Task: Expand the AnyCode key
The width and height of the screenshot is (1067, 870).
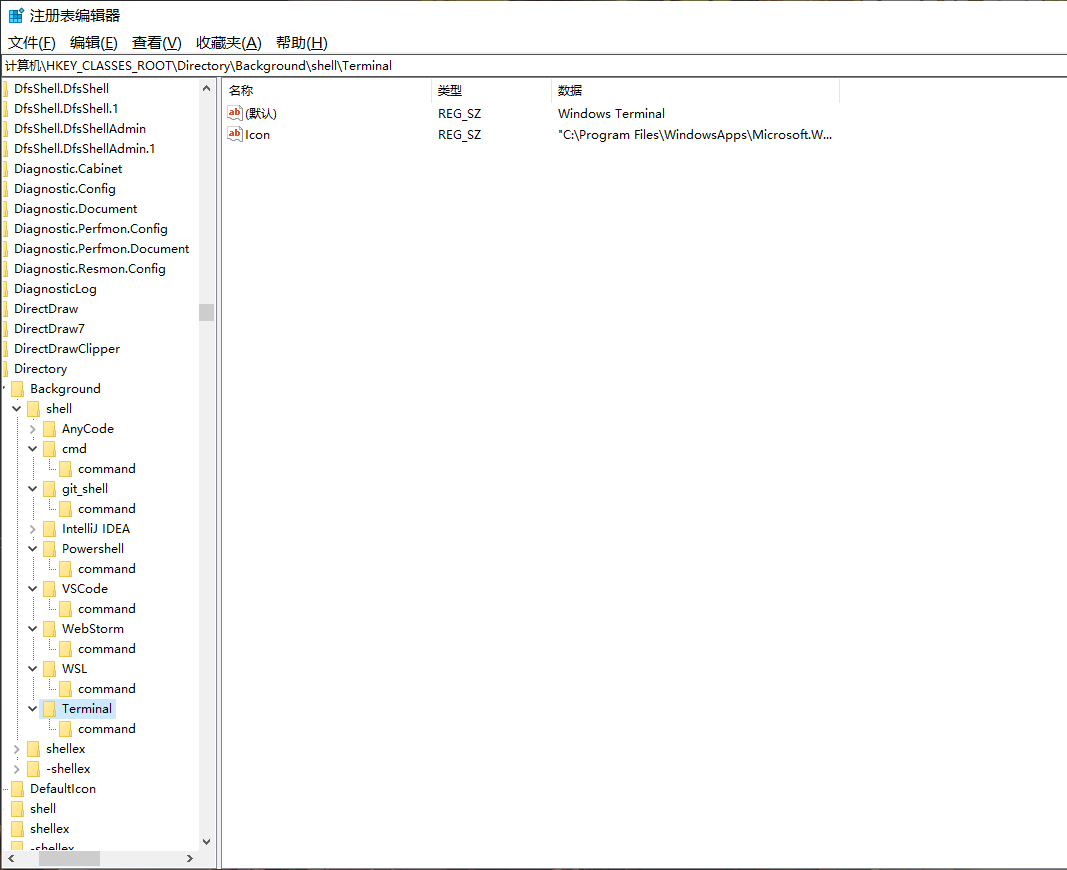Action: click(x=32, y=429)
